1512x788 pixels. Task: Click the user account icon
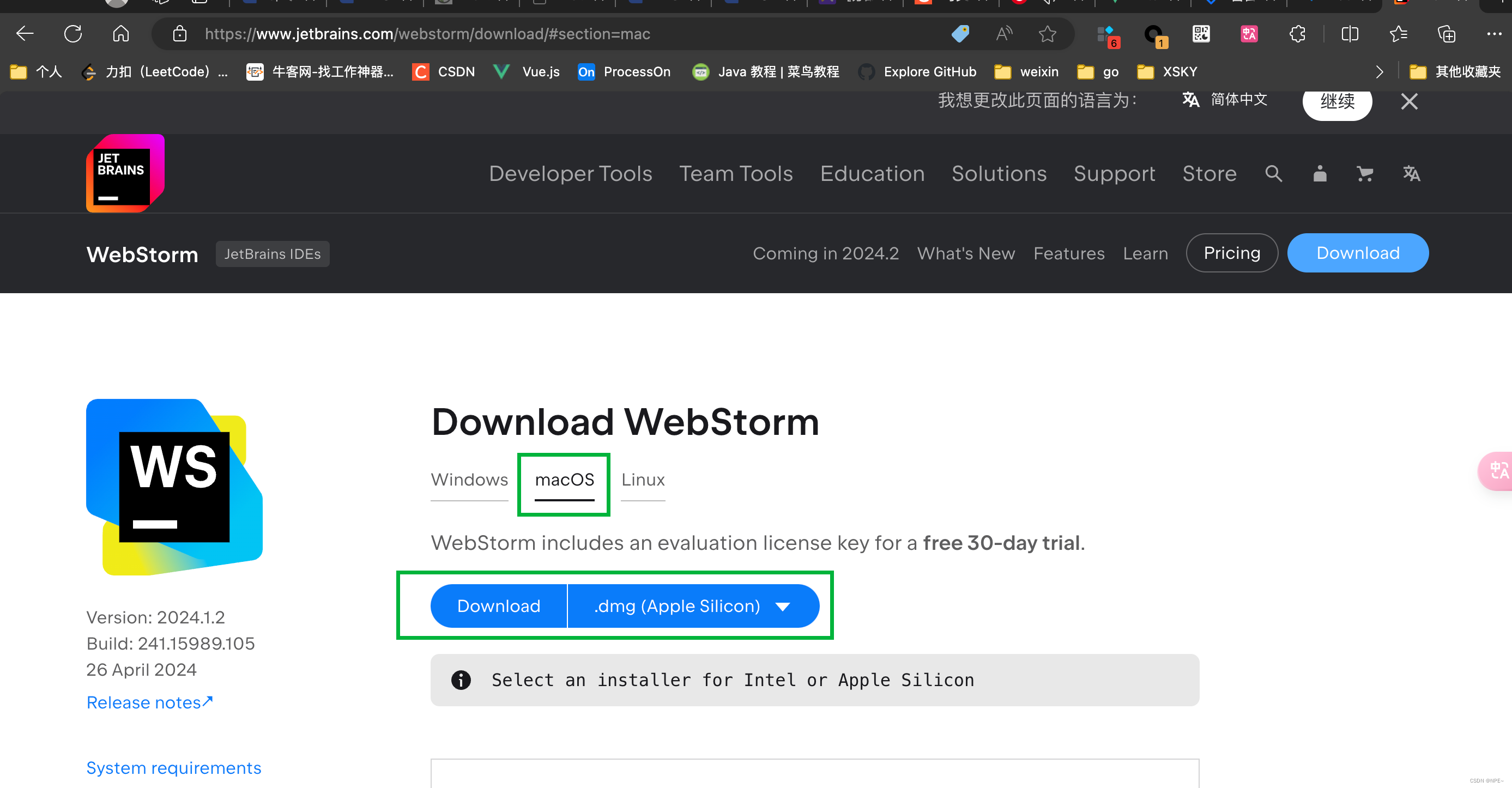(1318, 173)
